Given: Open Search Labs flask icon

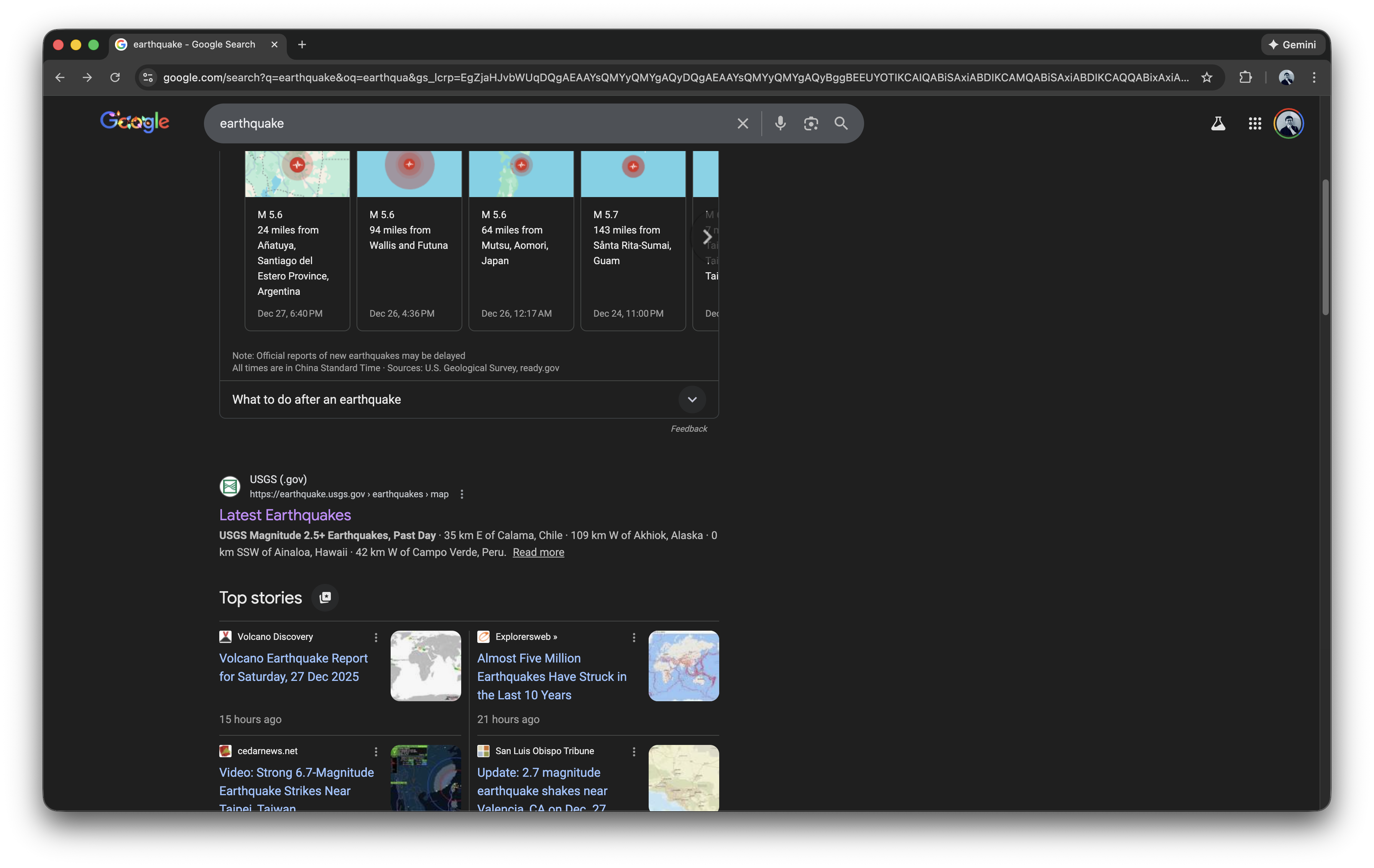Looking at the screenshot, I should pyautogui.click(x=1218, y=123).
